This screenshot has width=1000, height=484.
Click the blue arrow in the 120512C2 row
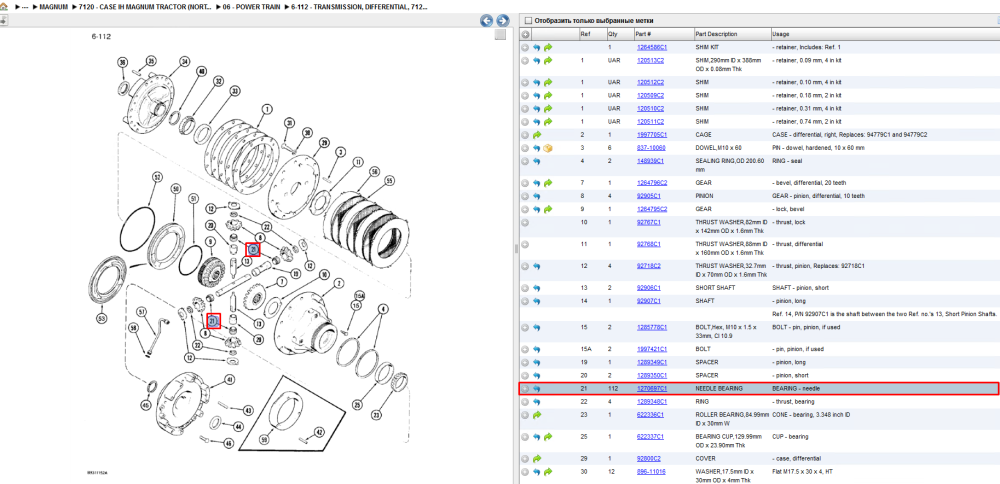536,82
